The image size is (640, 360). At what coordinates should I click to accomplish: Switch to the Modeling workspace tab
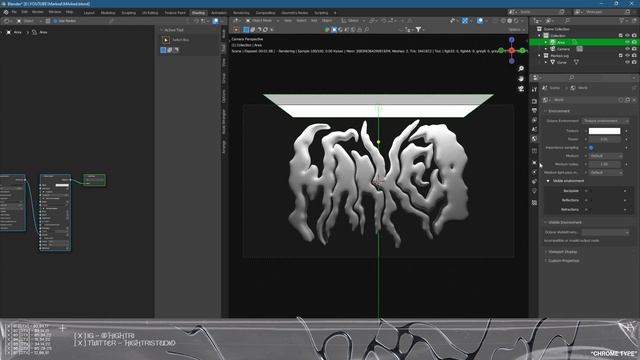click(x=108, y=13)
